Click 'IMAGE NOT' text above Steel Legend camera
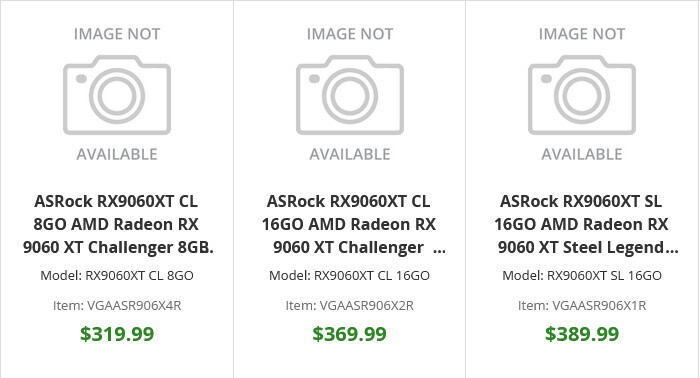This screenshot has height=378, width=700. click(582, 34)
